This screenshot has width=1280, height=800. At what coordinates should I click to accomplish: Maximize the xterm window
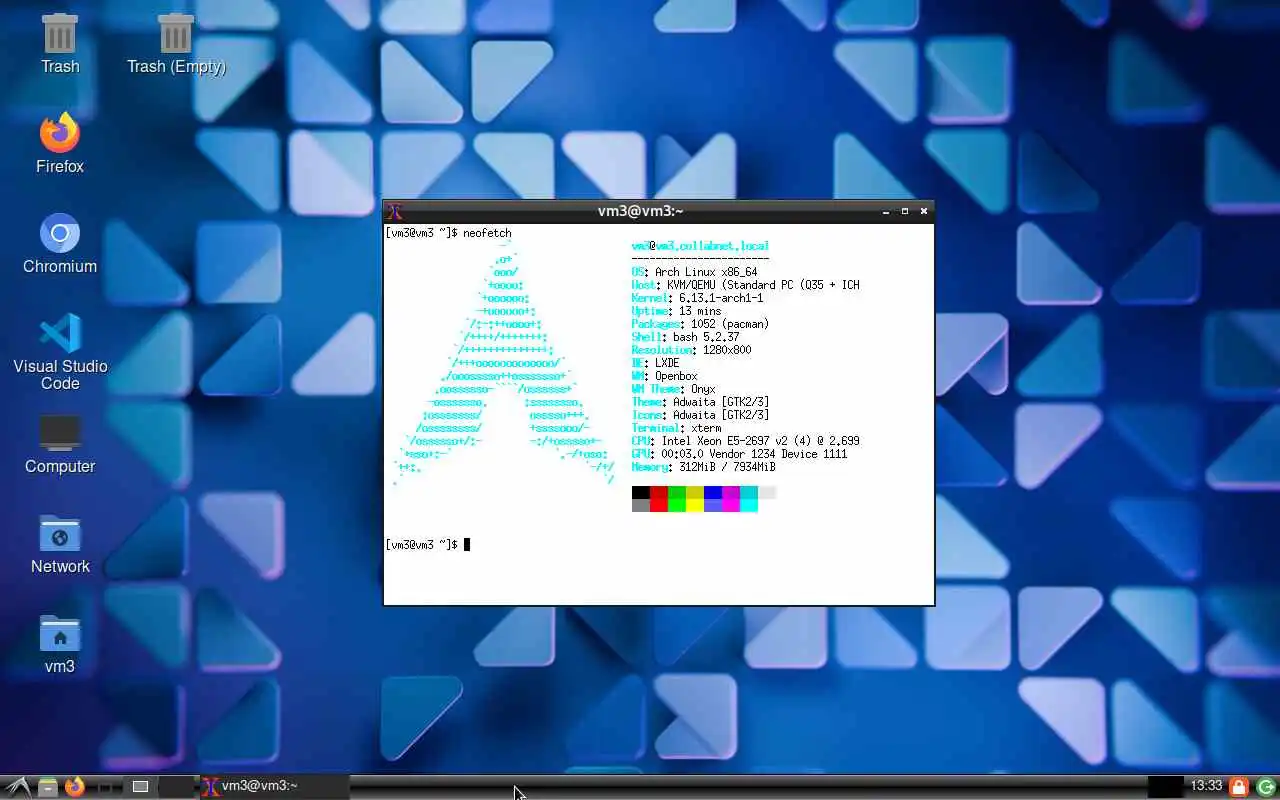(905, 211)
